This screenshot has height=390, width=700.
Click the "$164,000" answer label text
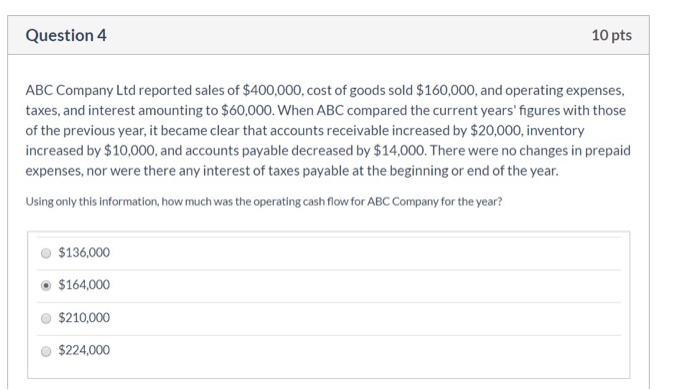click(84, 285)
